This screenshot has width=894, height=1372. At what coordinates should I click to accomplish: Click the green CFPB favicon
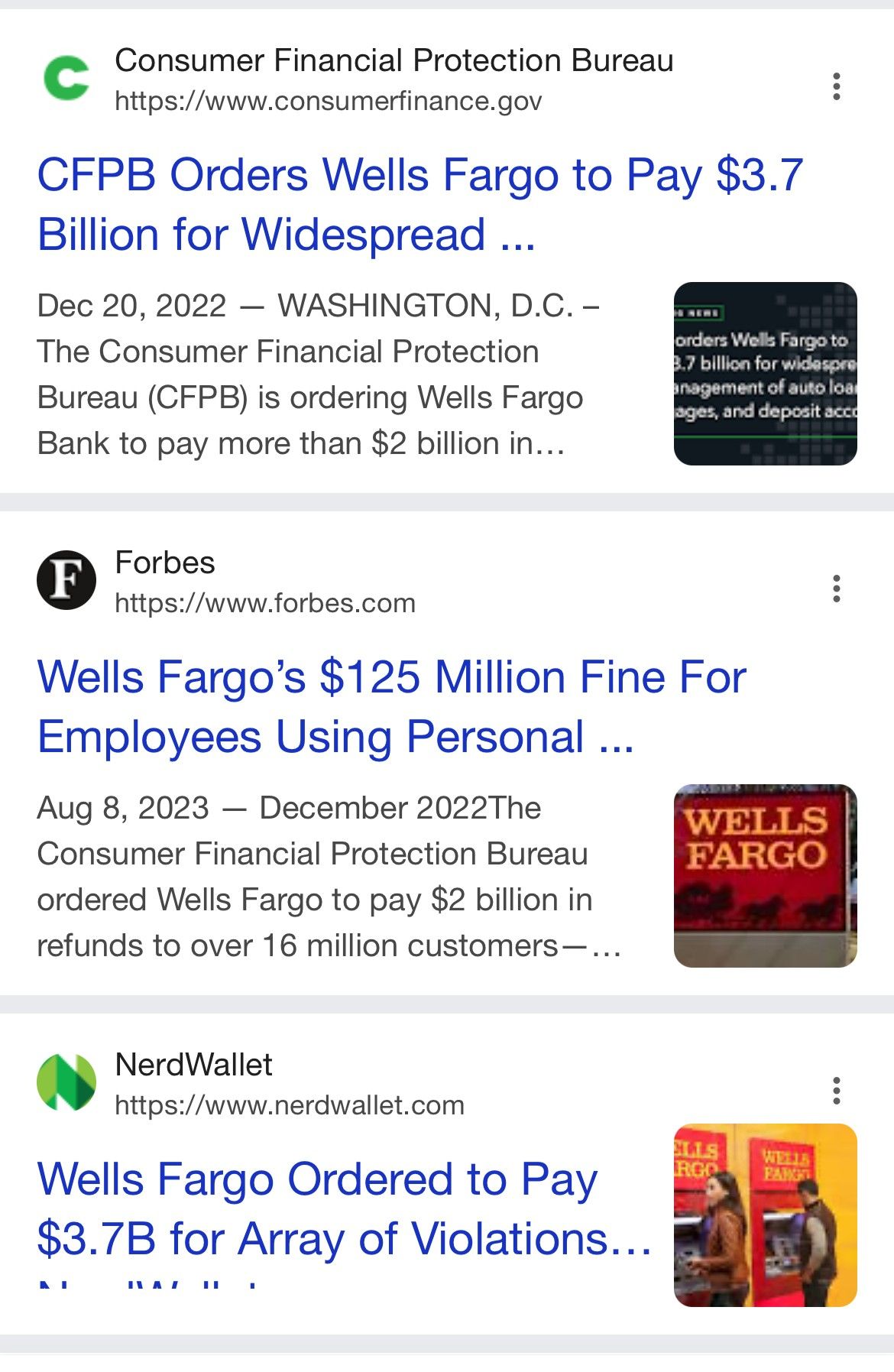point(66,78)
